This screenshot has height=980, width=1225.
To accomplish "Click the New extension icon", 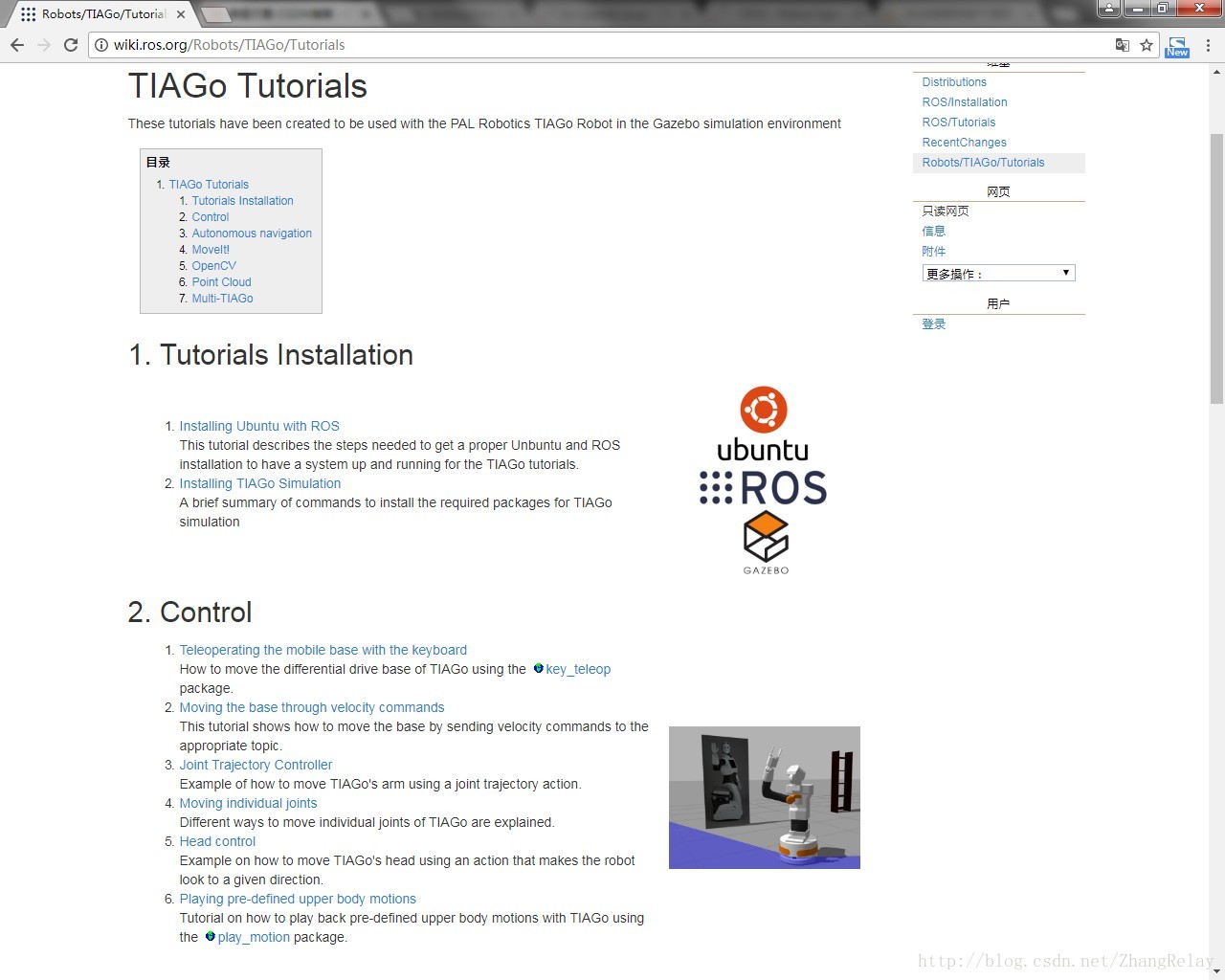I will tap(1177, 46).
